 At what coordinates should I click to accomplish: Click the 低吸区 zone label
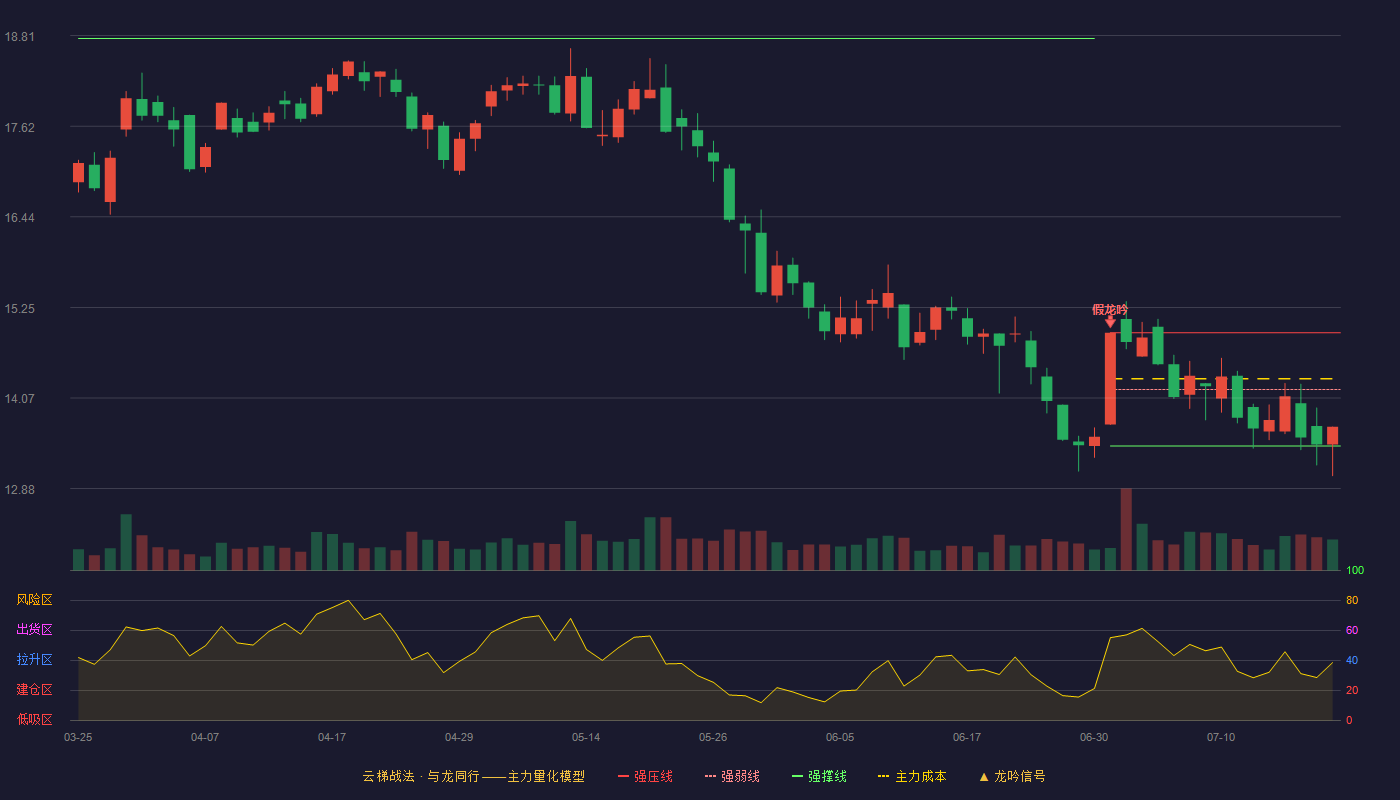click(x=34, y=720)
